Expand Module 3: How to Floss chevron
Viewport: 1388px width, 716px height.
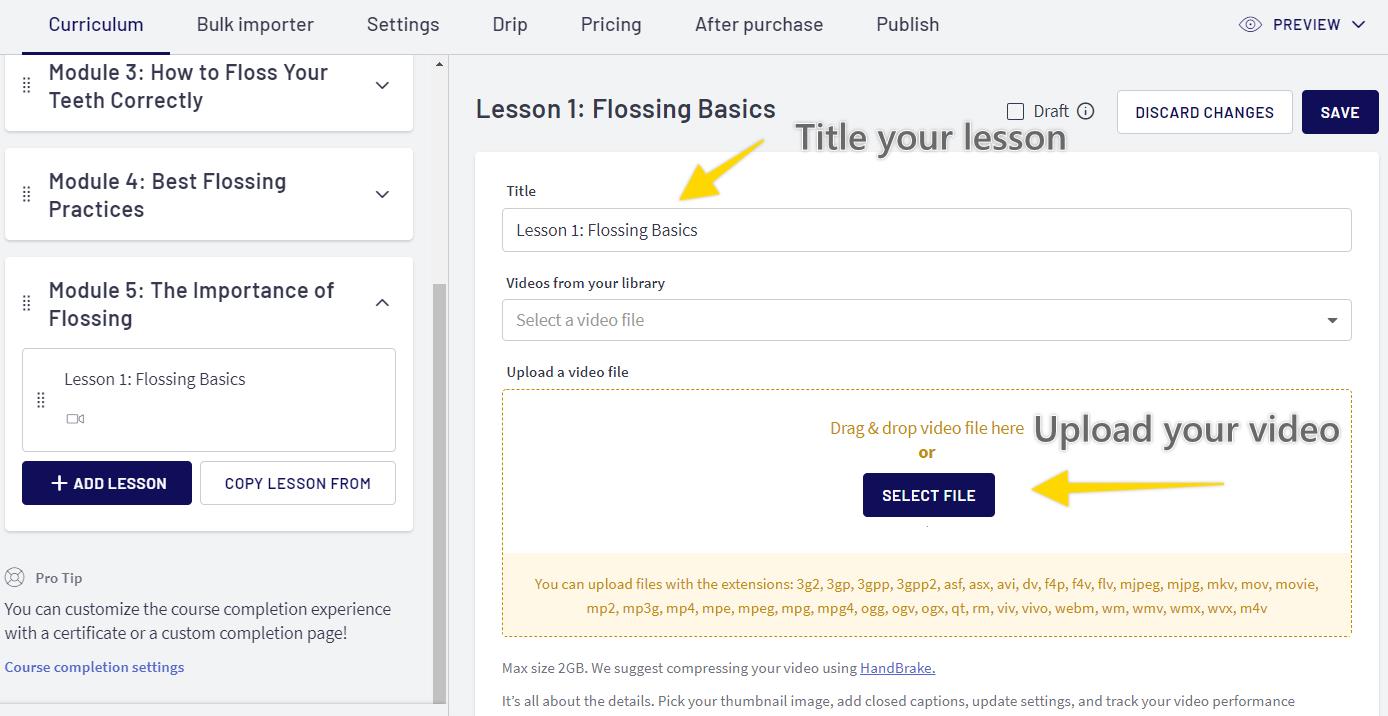382,86
